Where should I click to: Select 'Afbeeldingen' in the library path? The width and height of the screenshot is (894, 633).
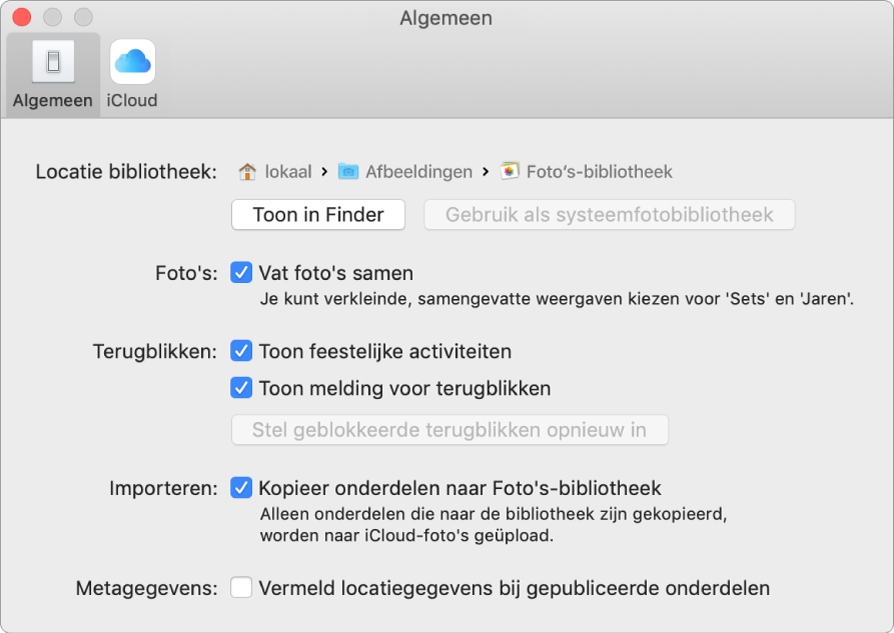point(420,170)
